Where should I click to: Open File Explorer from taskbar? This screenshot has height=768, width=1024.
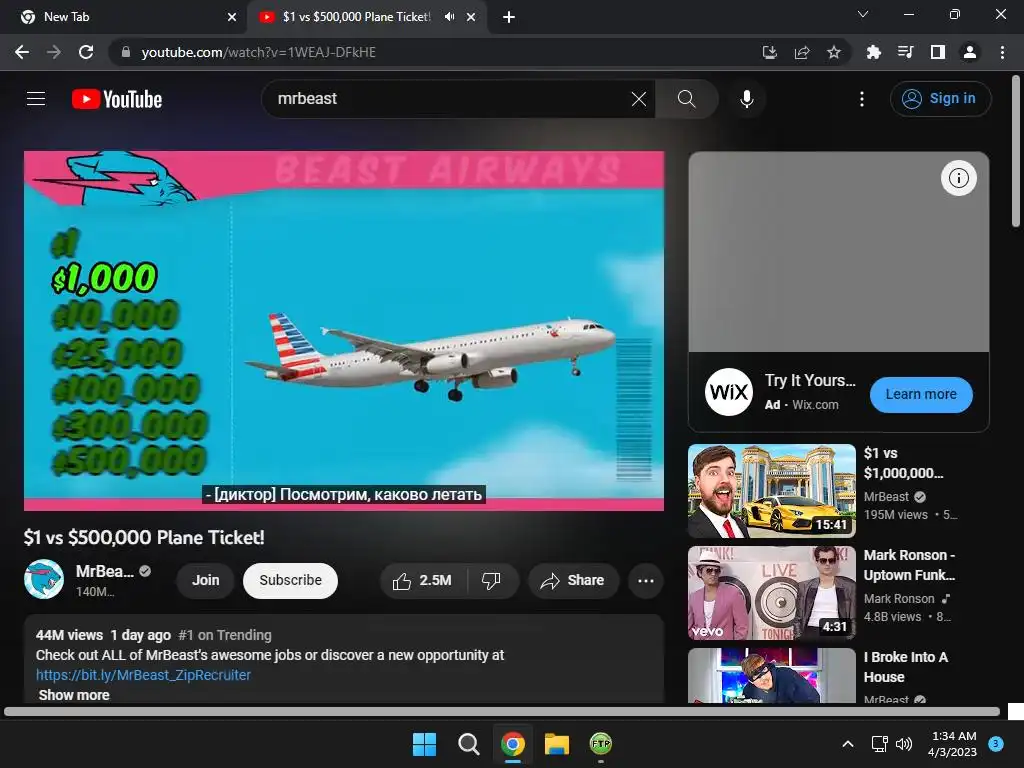pyautogui.click(x=557, y=744)
